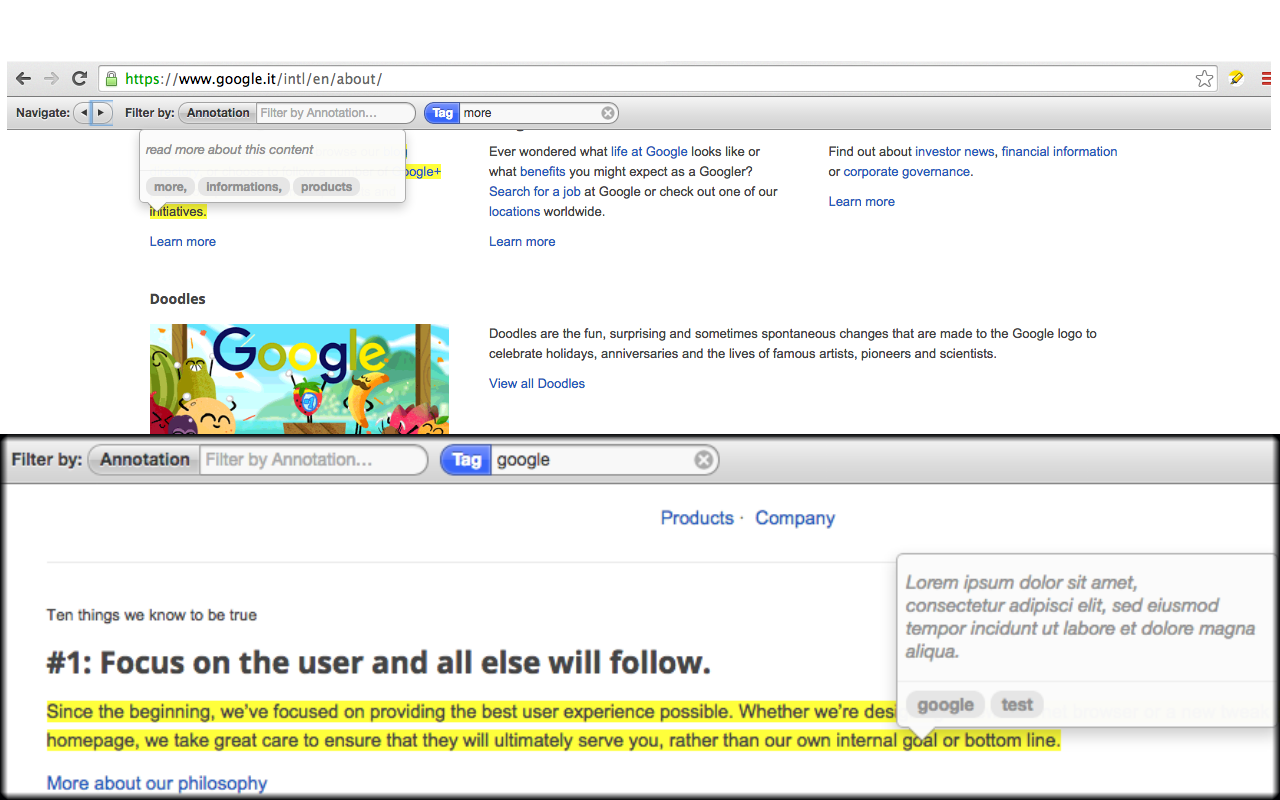
Task: Click the blue Tag button next to 'more'
Action: coord(442,113)
